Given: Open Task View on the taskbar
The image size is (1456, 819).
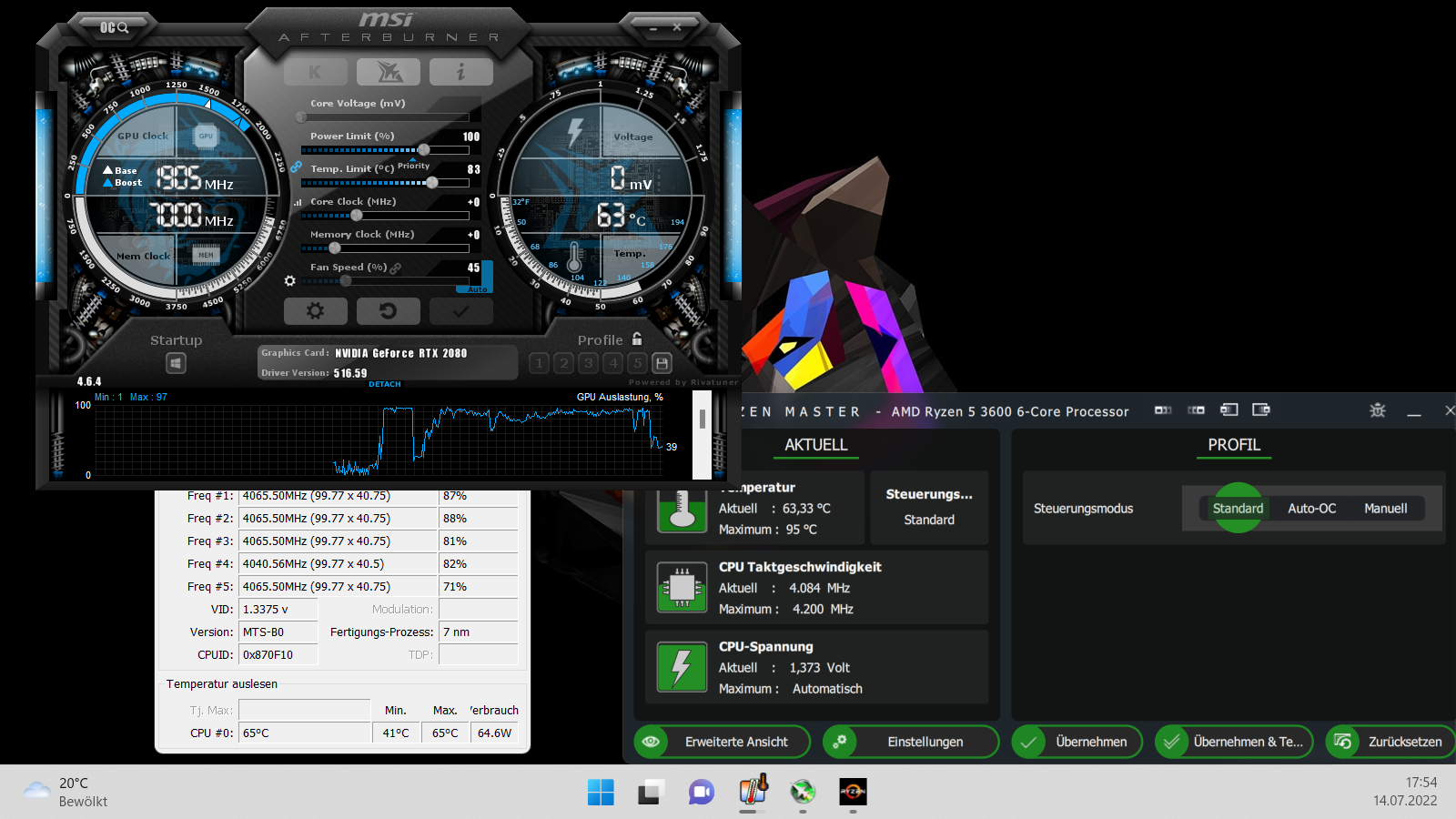Looking at the screenshot, I should pos(650,792).
